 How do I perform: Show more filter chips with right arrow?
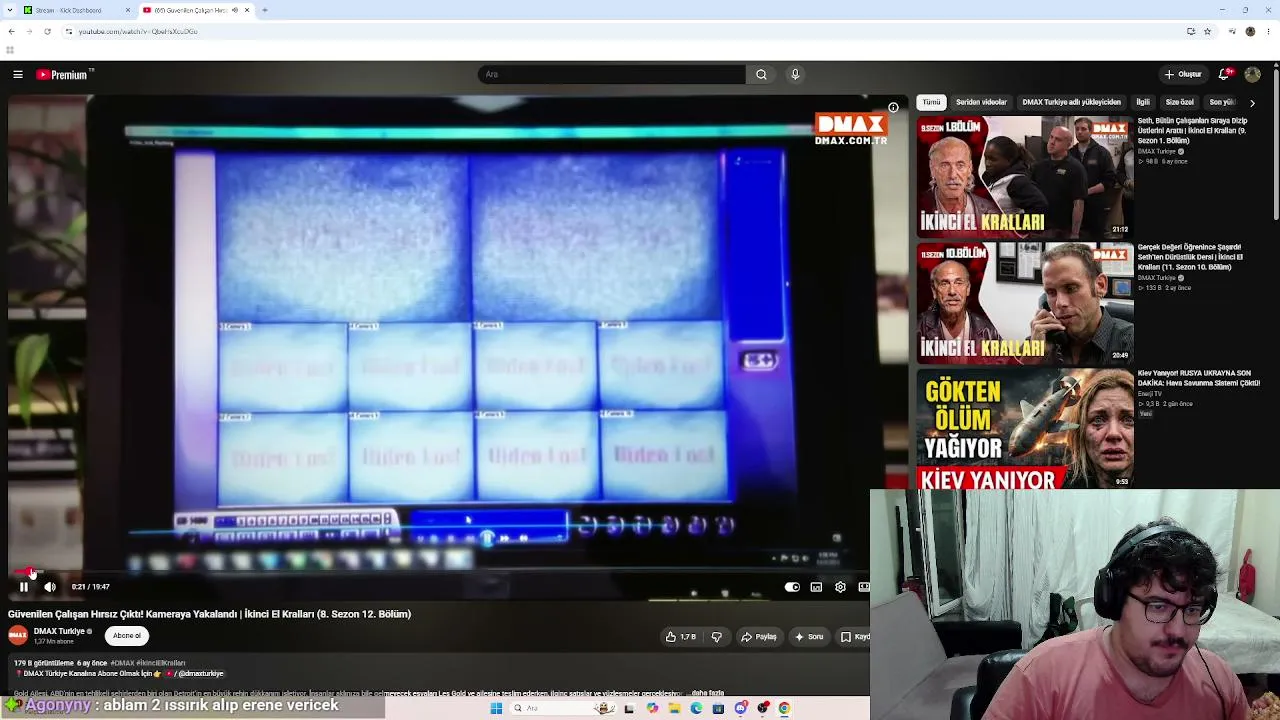point(1252,103)
